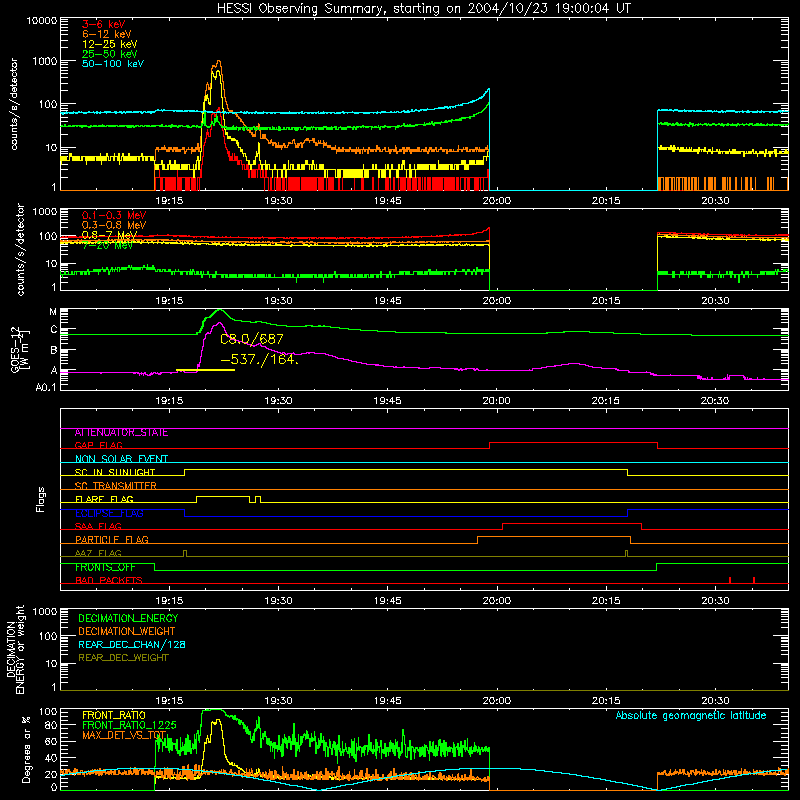Click the DECIMATION ENERGY or weight axis title
Screen dimensions: 800x800
[x=15, y=650]
